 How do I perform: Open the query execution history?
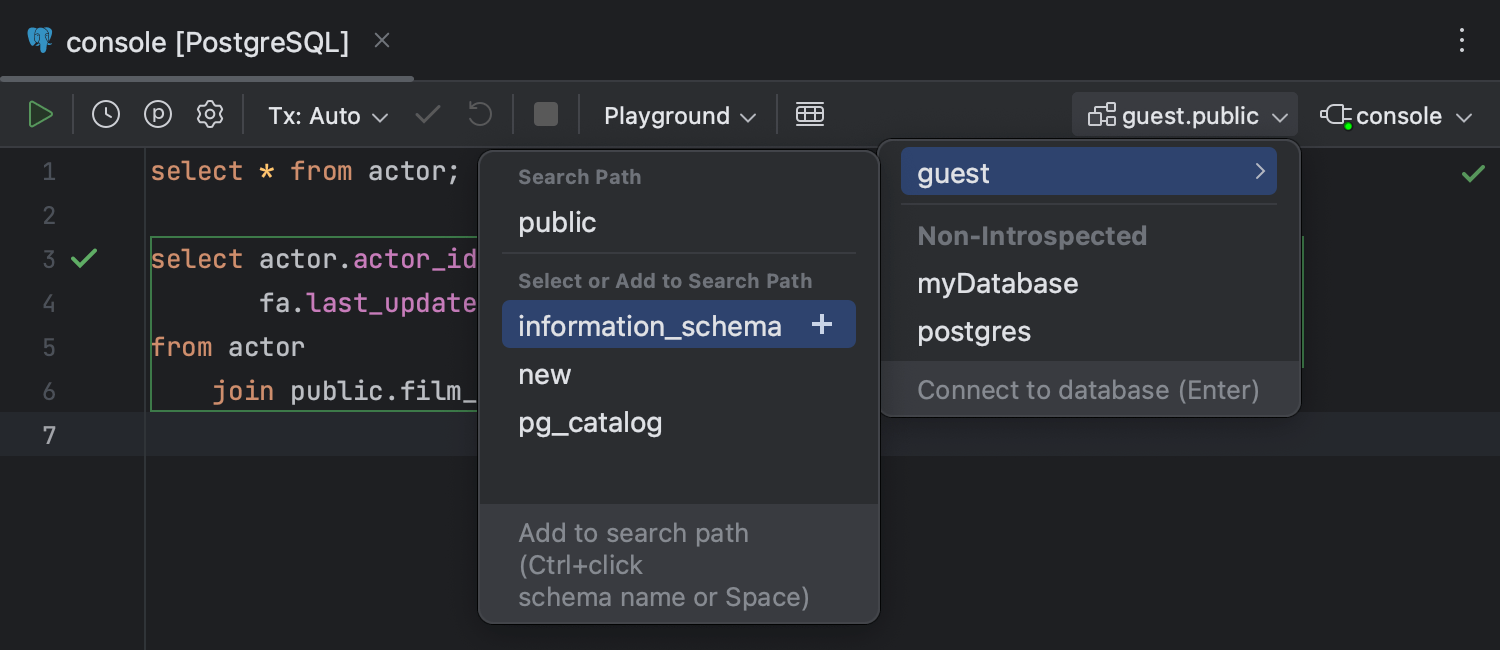[105, 114]
